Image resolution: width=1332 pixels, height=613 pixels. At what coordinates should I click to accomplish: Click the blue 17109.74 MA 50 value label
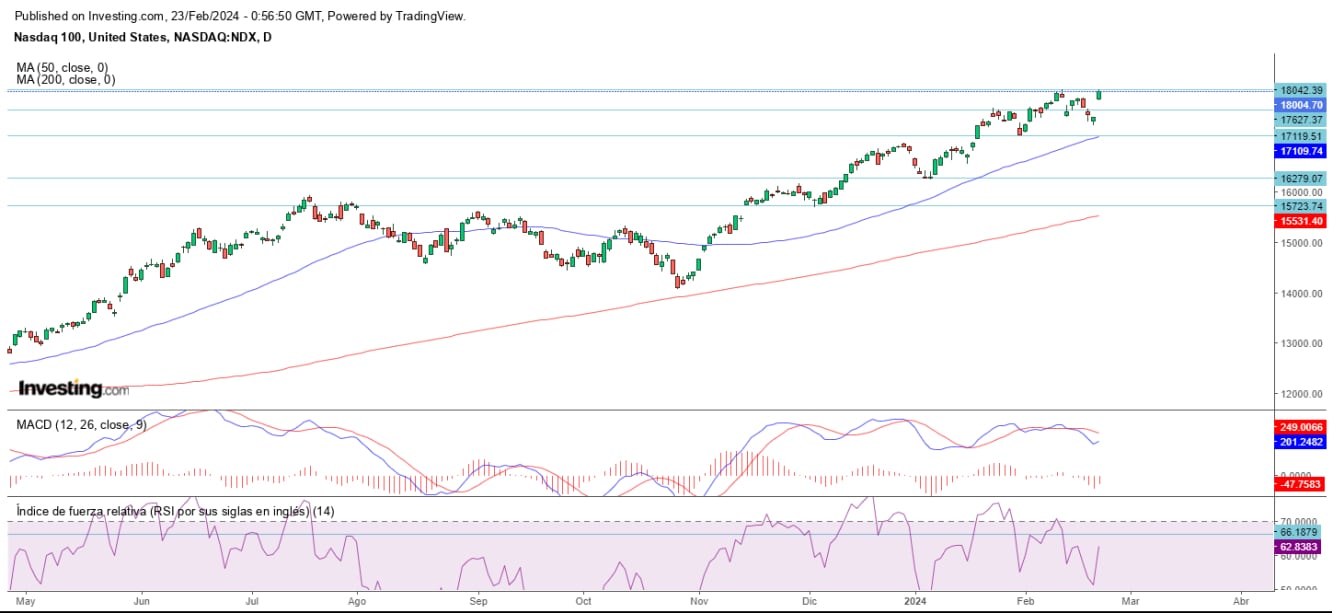point(1300,151)
